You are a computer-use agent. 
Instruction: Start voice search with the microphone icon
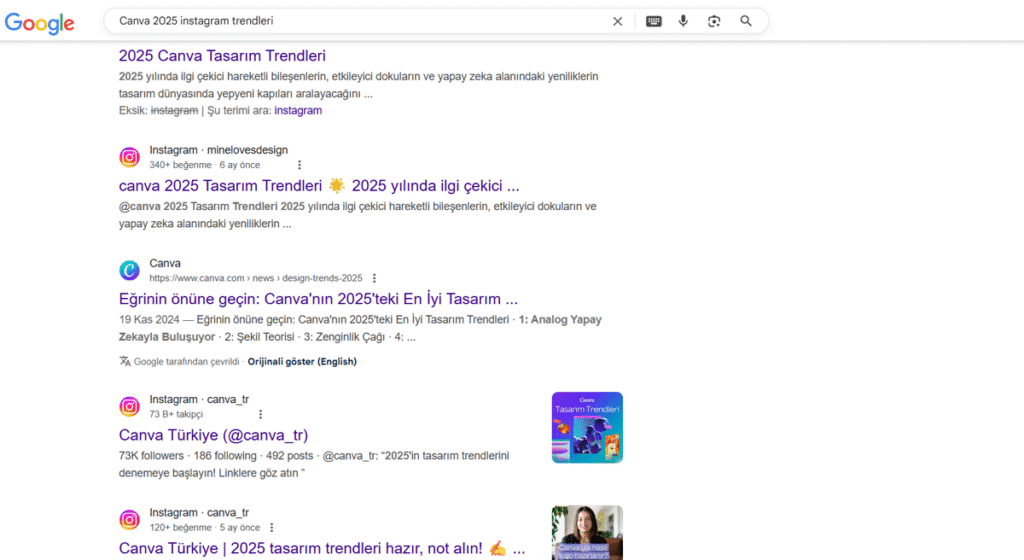click(683, 21)
